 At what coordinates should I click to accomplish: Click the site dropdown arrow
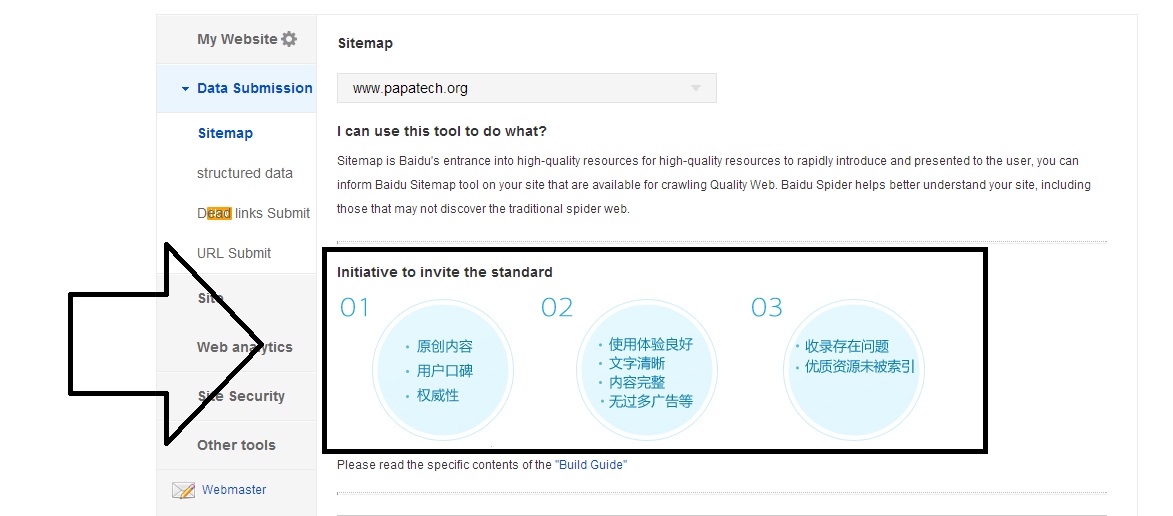696,88
